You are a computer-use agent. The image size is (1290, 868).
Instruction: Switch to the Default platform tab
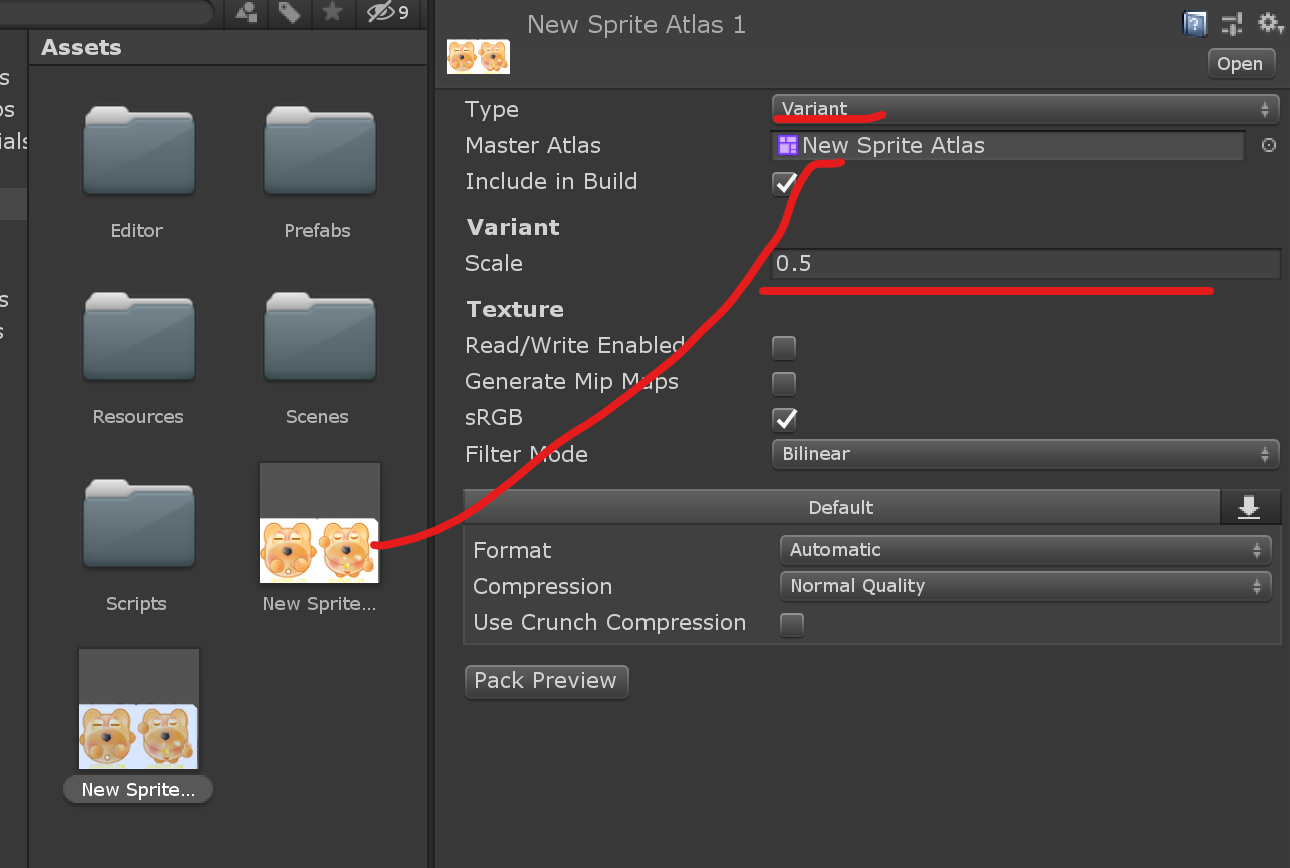[x=841, y=507]
